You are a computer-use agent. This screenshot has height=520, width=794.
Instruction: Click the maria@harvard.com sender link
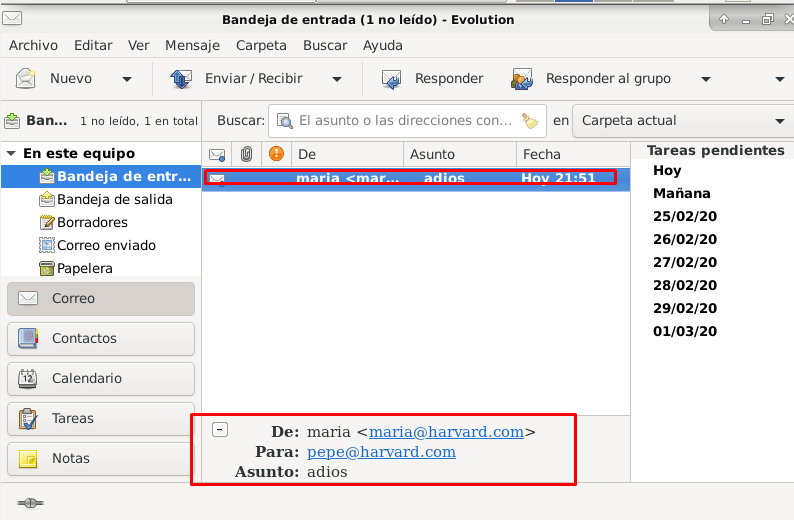[447, 432]
